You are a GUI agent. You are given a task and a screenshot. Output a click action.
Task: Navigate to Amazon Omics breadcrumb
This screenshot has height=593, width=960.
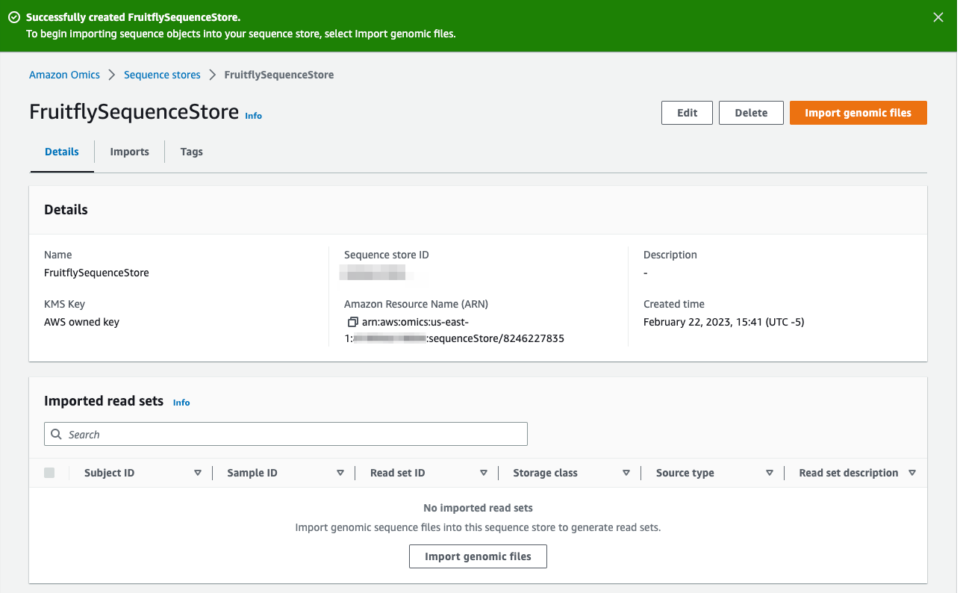63,74
